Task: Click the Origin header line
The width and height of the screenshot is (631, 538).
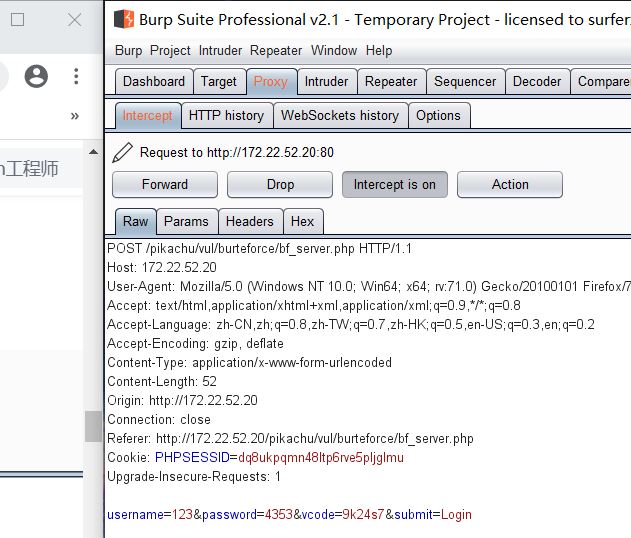Action: pyautogui.click(x=182, y=400)
